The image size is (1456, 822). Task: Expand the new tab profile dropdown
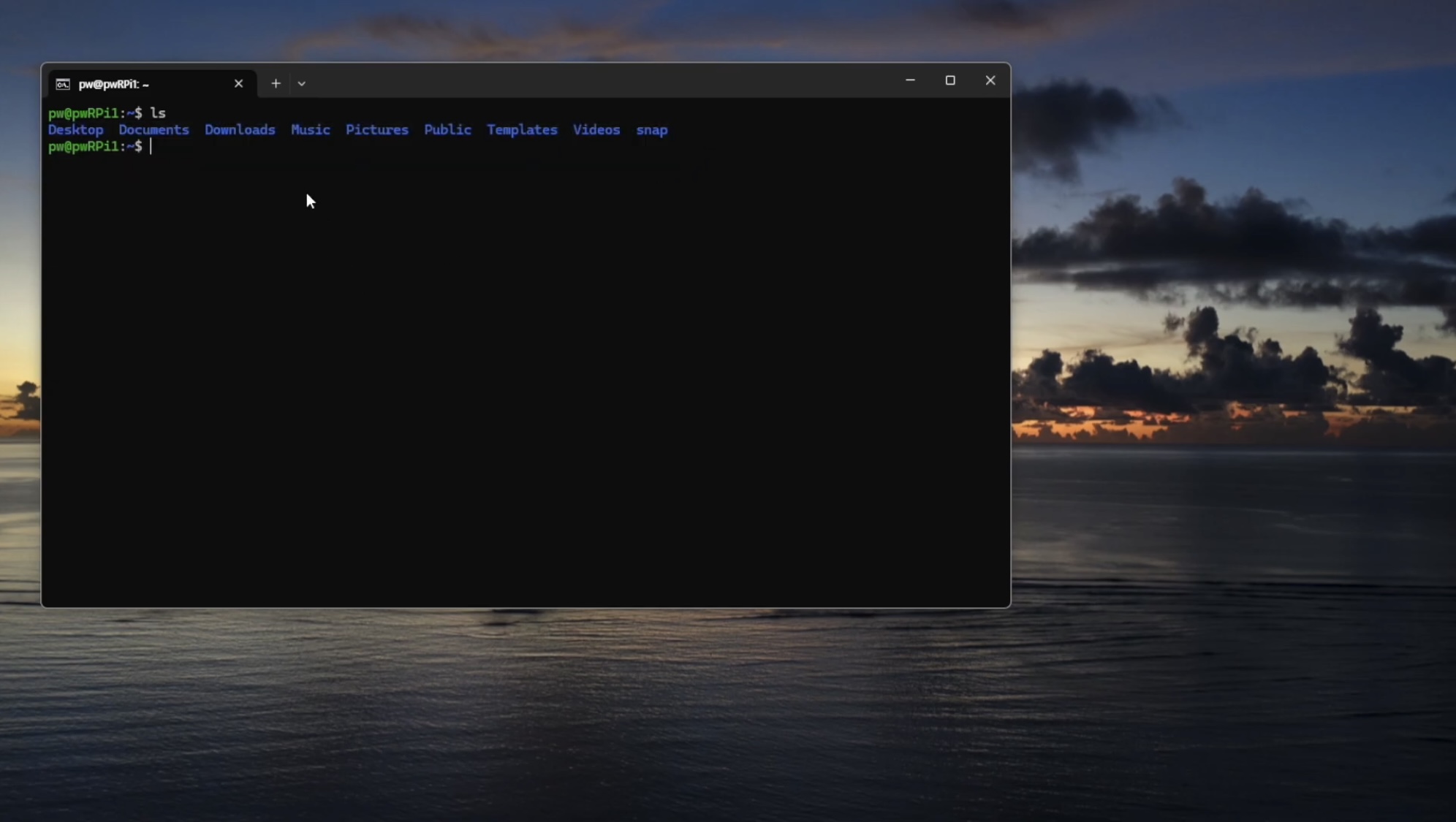301,83
